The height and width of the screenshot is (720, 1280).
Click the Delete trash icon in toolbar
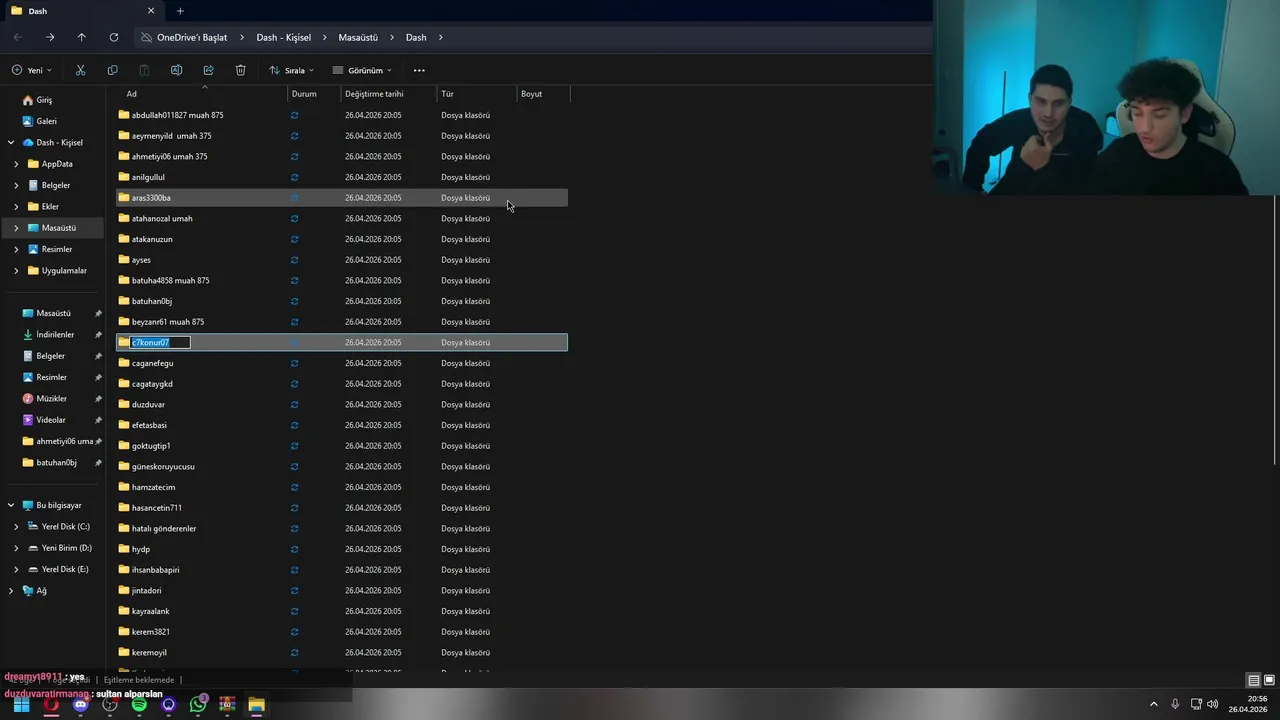240,70
